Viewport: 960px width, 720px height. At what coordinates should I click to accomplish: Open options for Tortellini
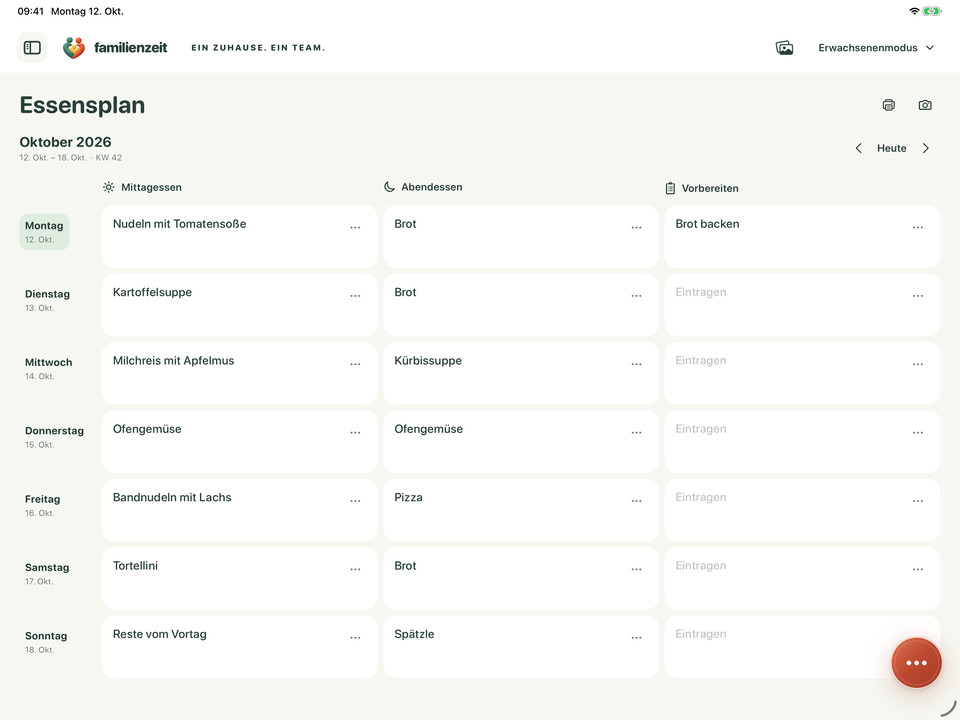[355, 569]
